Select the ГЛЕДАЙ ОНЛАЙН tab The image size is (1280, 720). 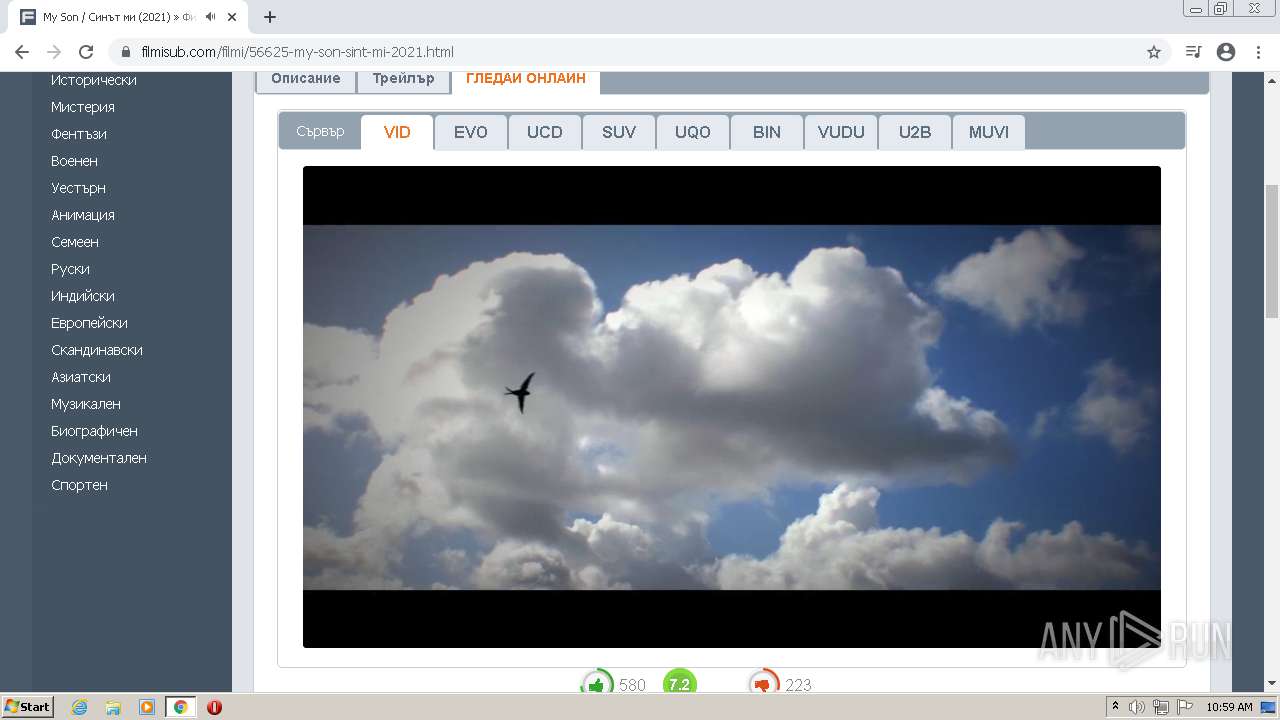click(526, 80)
